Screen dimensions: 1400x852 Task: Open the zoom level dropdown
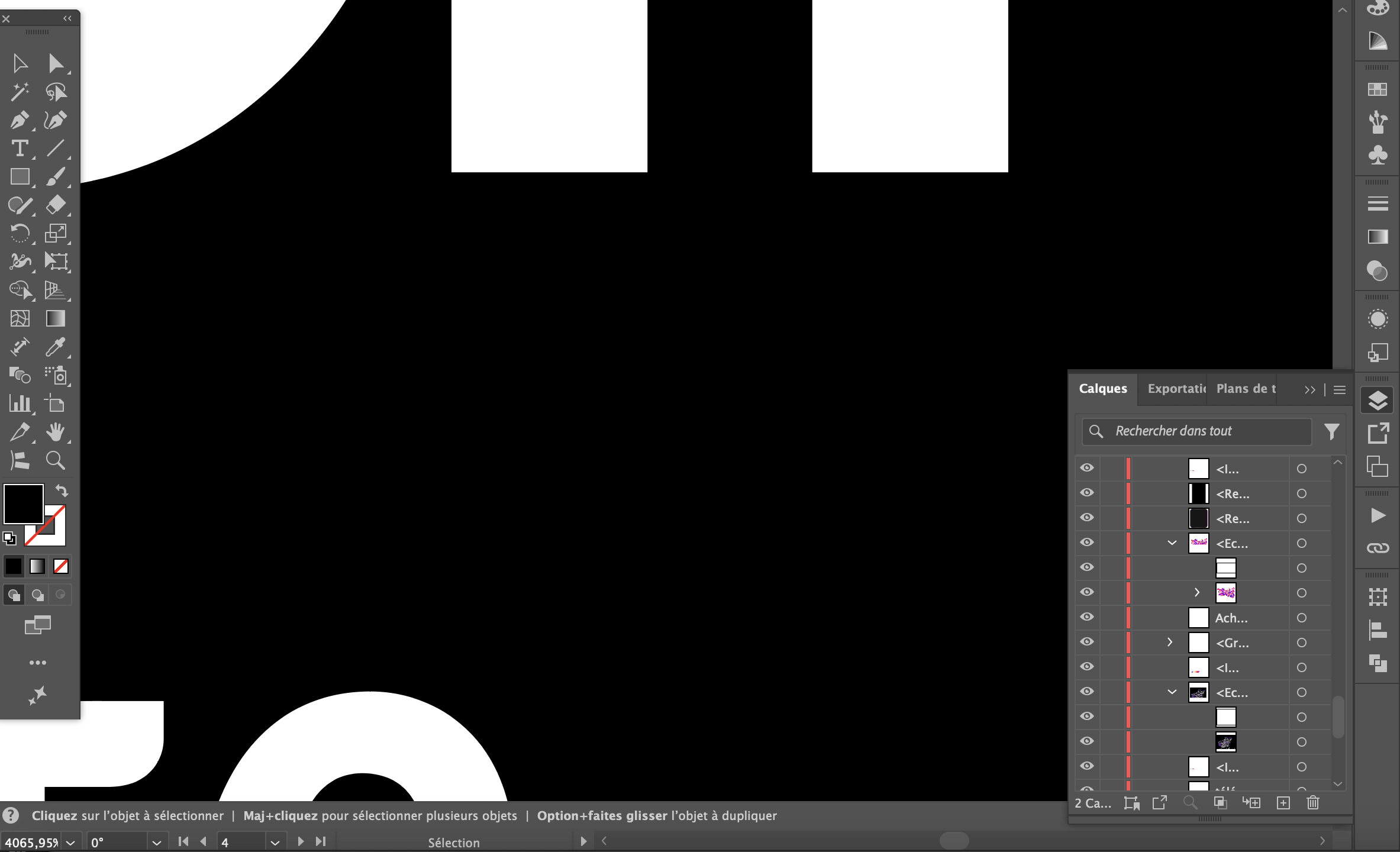70,842
